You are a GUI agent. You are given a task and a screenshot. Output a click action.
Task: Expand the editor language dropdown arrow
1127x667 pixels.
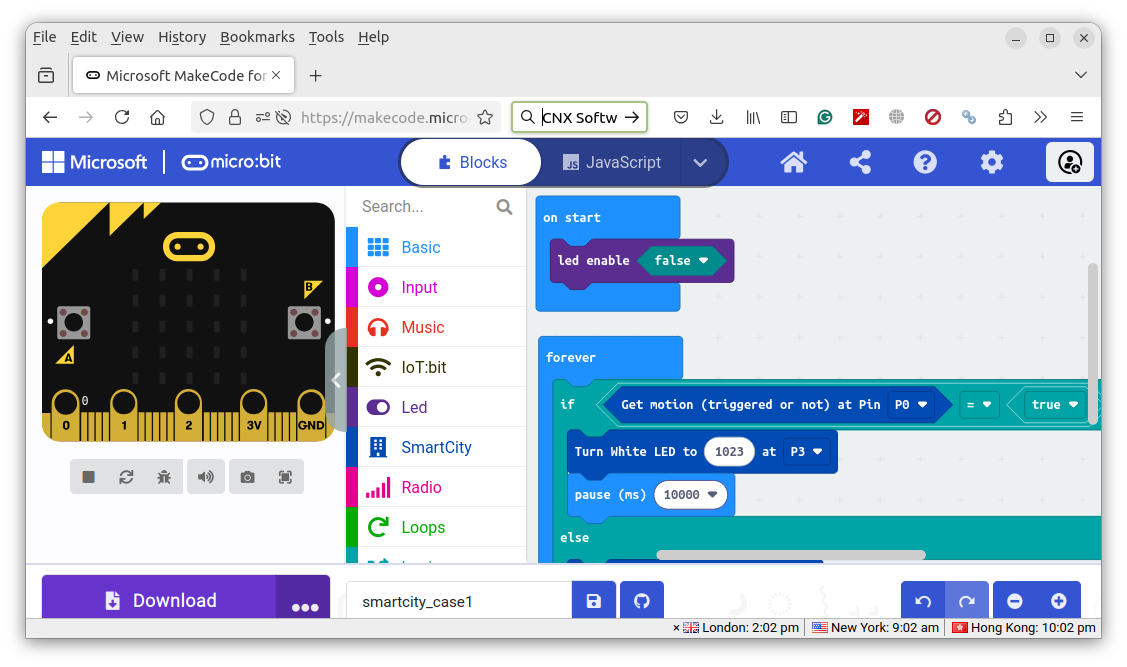pyautogui.click(x=701, y=162)
